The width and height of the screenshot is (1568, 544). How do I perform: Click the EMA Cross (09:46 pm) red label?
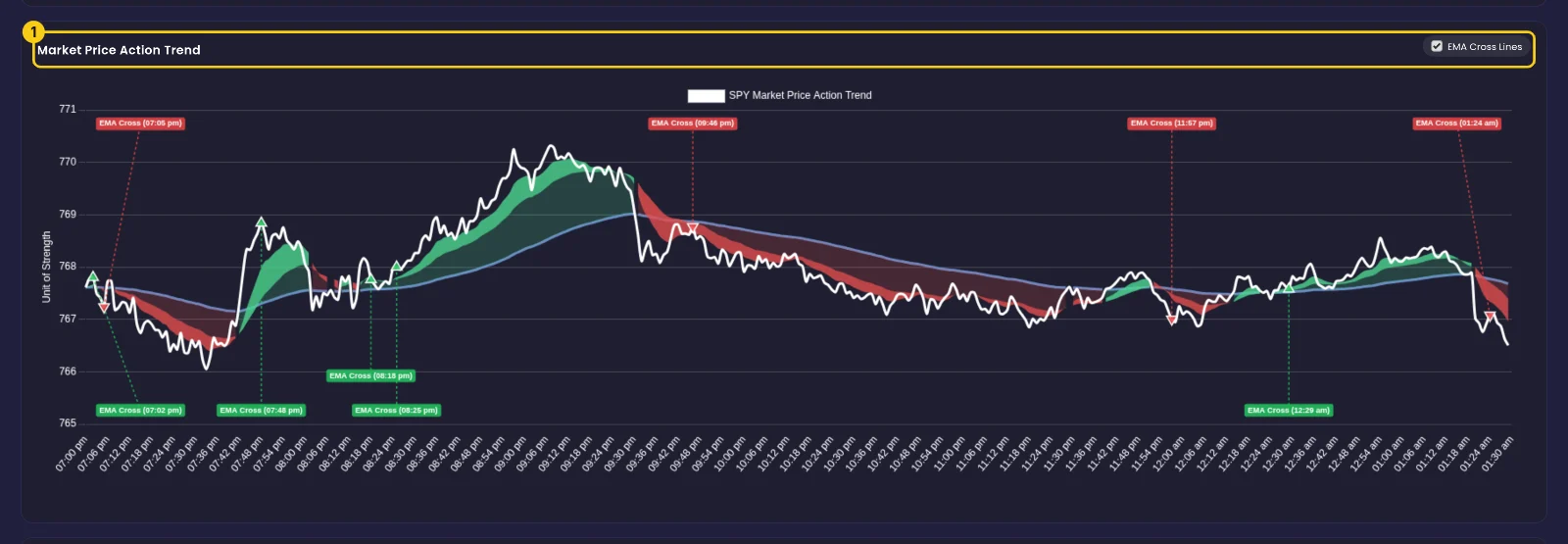[693, 124]
